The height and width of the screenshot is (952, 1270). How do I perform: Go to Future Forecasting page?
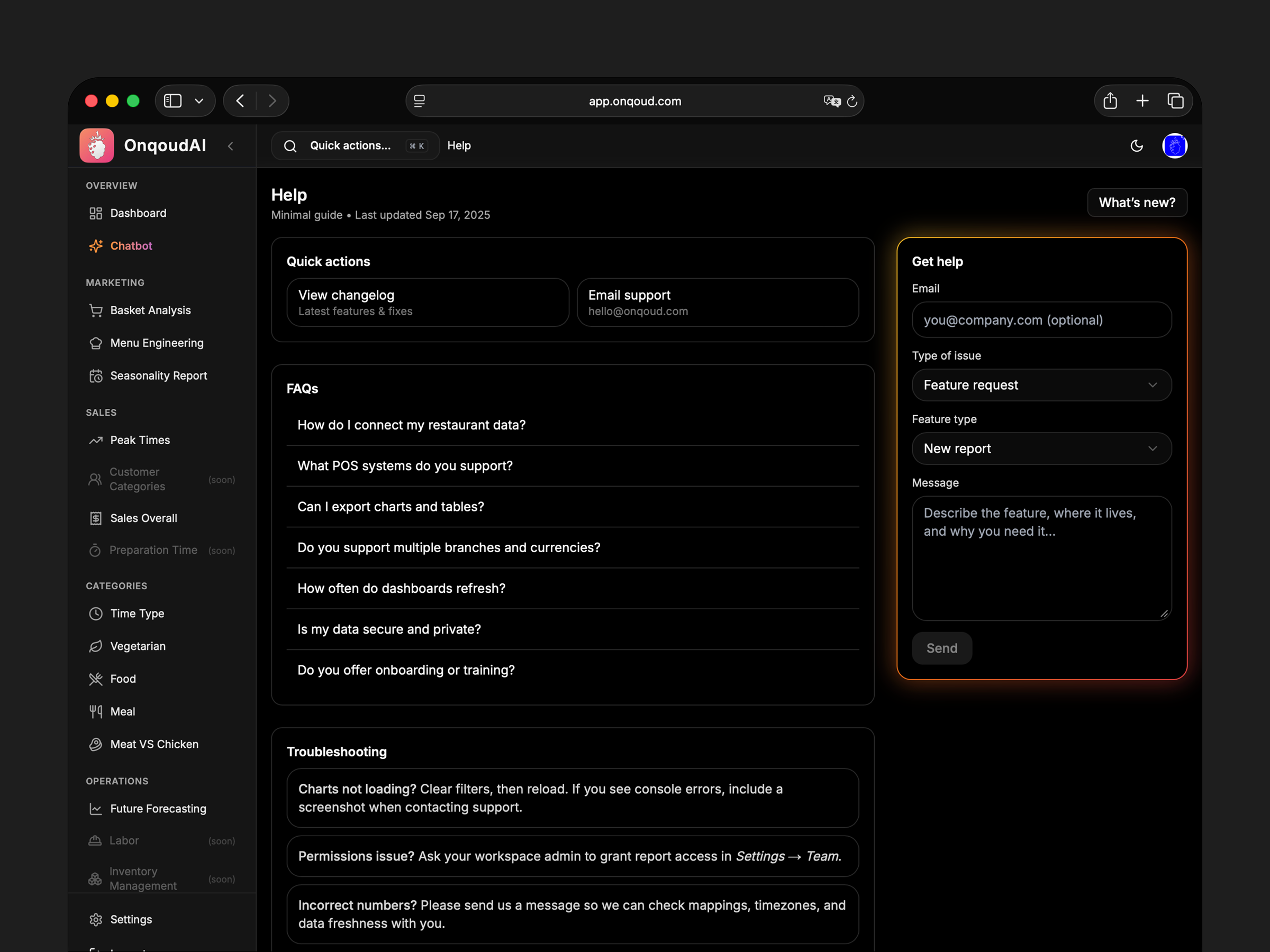(x=158, y=809)
